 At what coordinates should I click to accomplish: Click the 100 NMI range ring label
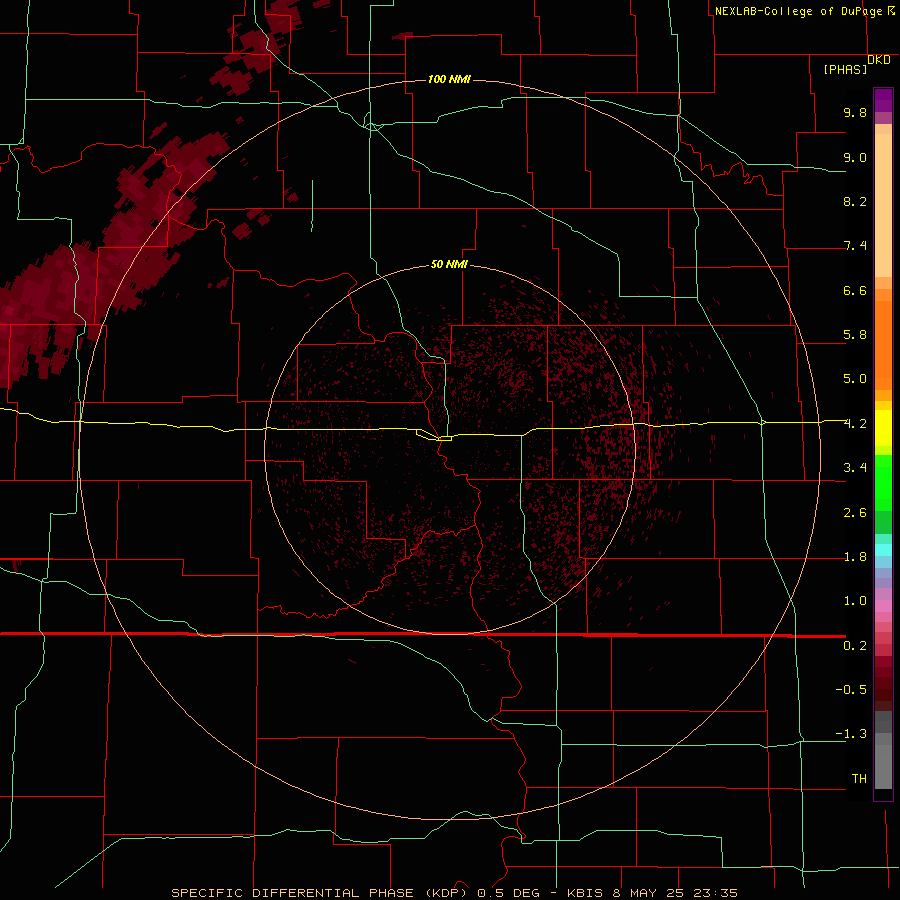pyautogui.click(x=449, y=79)
